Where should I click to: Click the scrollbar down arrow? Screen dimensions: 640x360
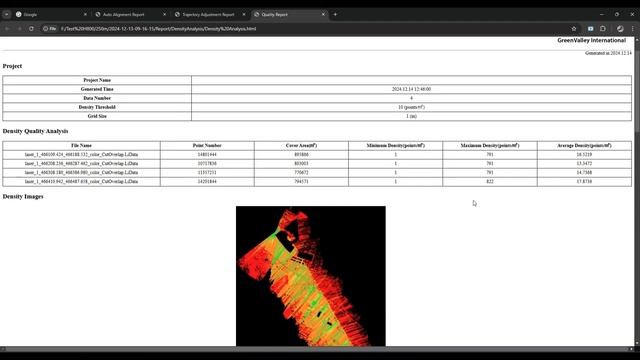click(x=637, y=343)
